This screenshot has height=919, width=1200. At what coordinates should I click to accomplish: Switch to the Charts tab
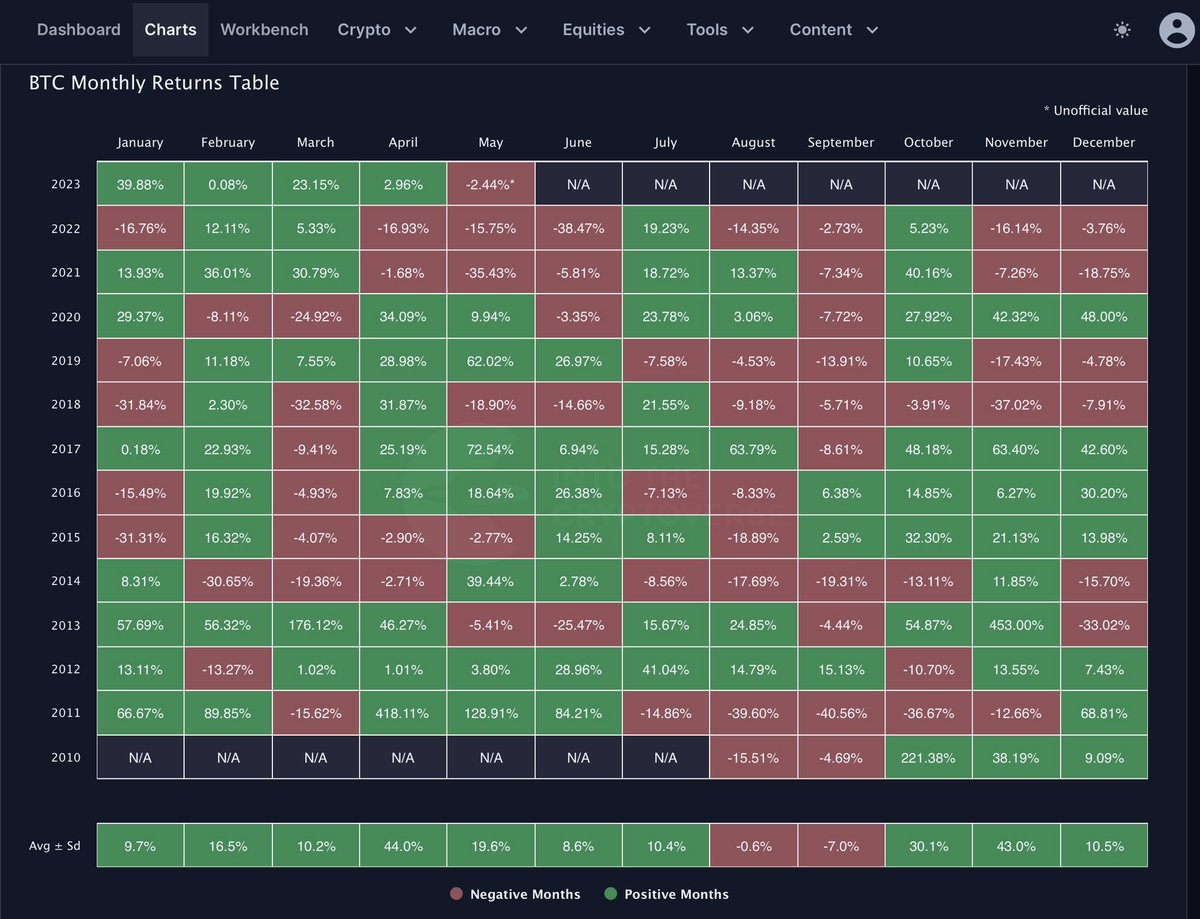point(170,30)
